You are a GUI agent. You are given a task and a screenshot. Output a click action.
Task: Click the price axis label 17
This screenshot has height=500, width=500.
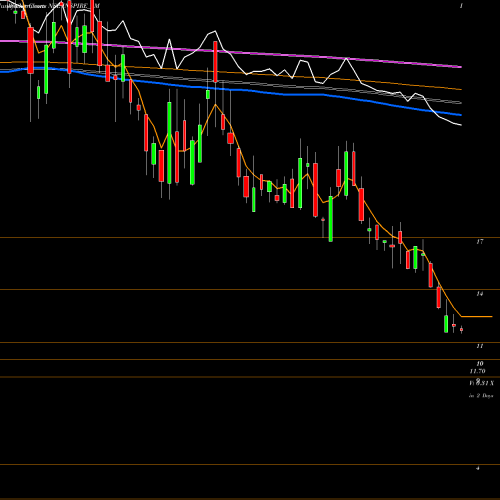[x=479, y=242]
